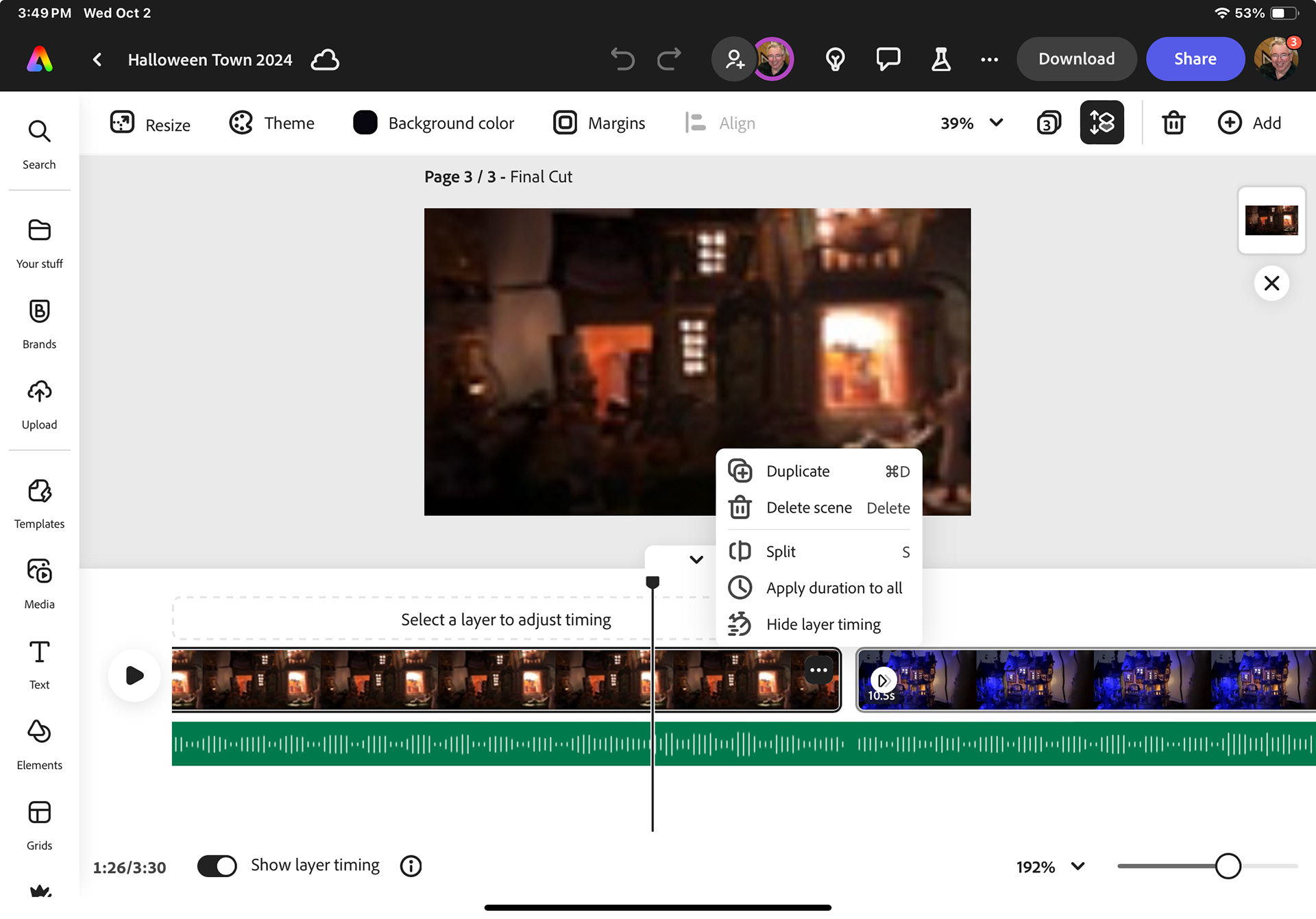This screenshot has height=919, width=1316.
Task: Open the beaker labs icon
Action: point(941,60)
